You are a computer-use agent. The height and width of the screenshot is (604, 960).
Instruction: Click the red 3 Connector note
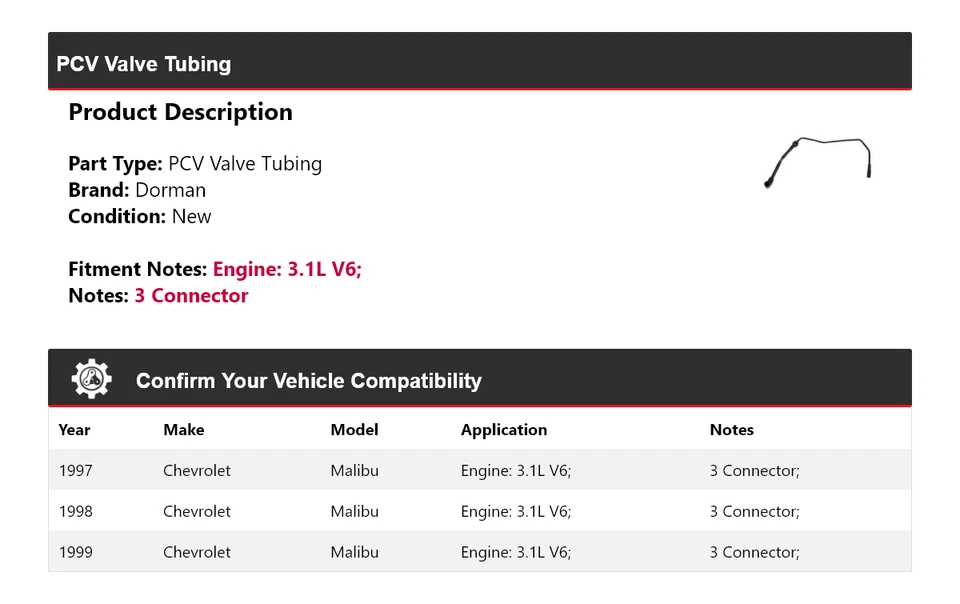191,296
